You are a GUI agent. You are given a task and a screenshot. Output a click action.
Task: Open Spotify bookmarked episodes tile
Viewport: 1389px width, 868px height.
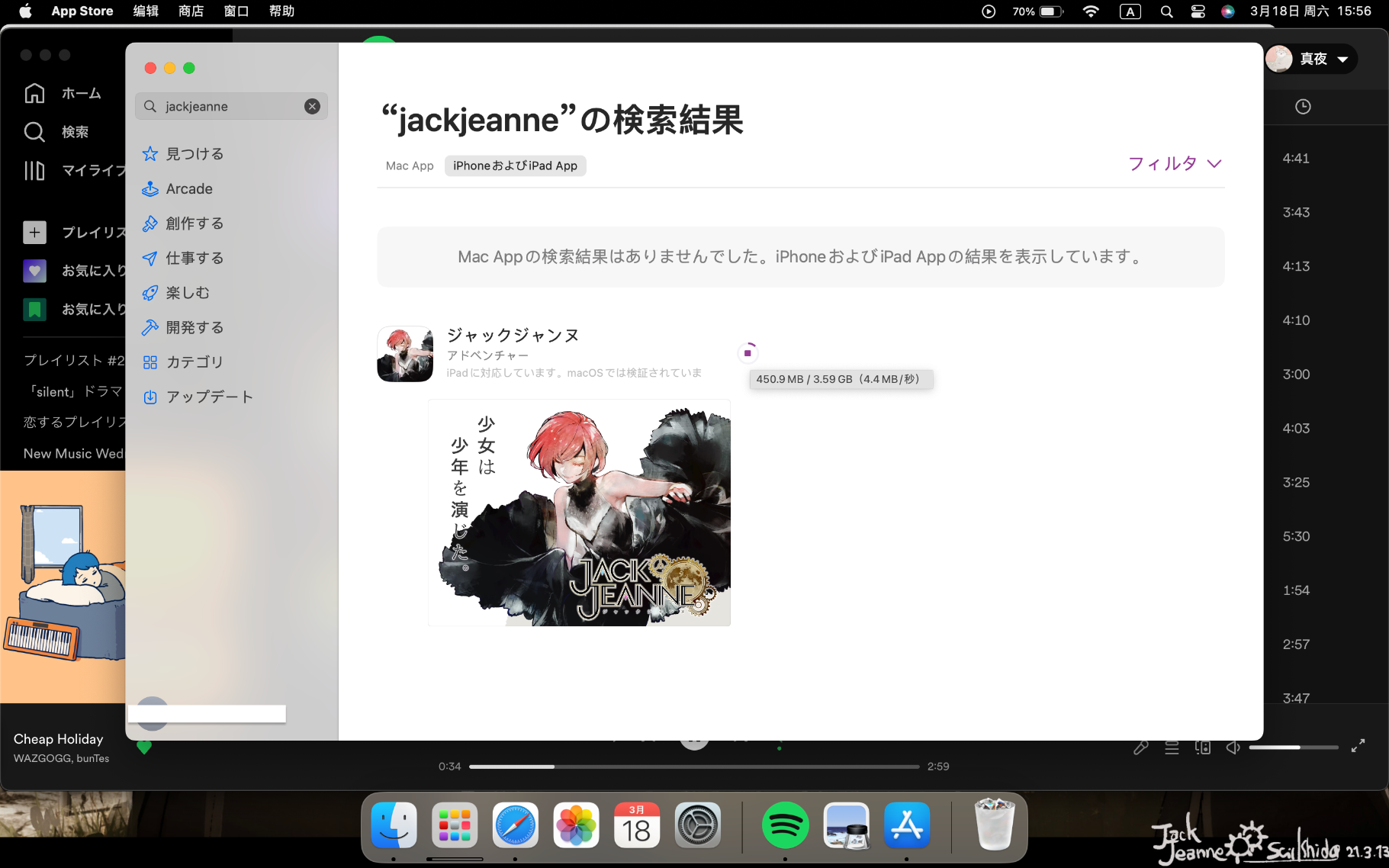click(x=34, y=310)
